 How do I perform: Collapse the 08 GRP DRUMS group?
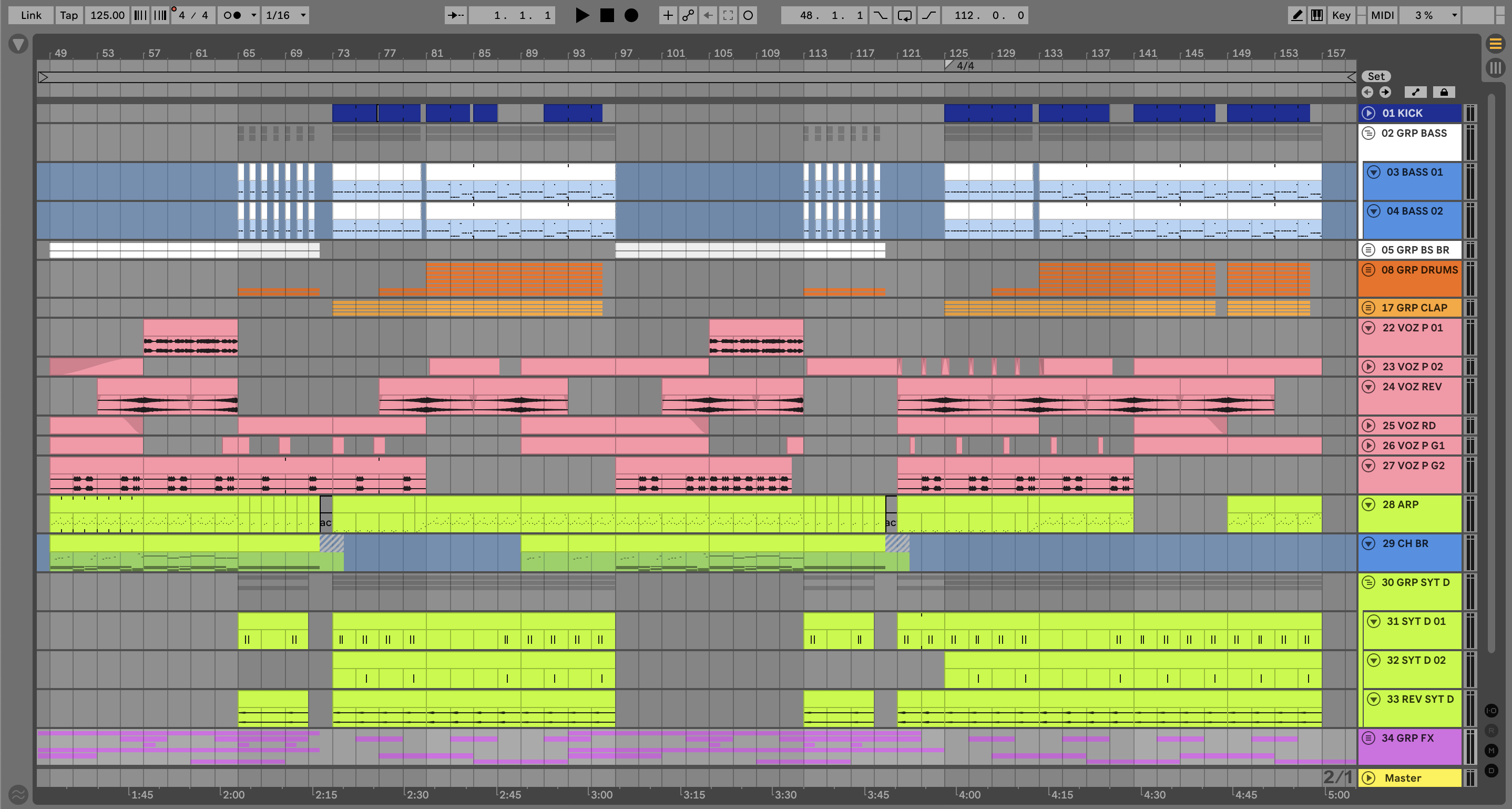pos(1368,270)
